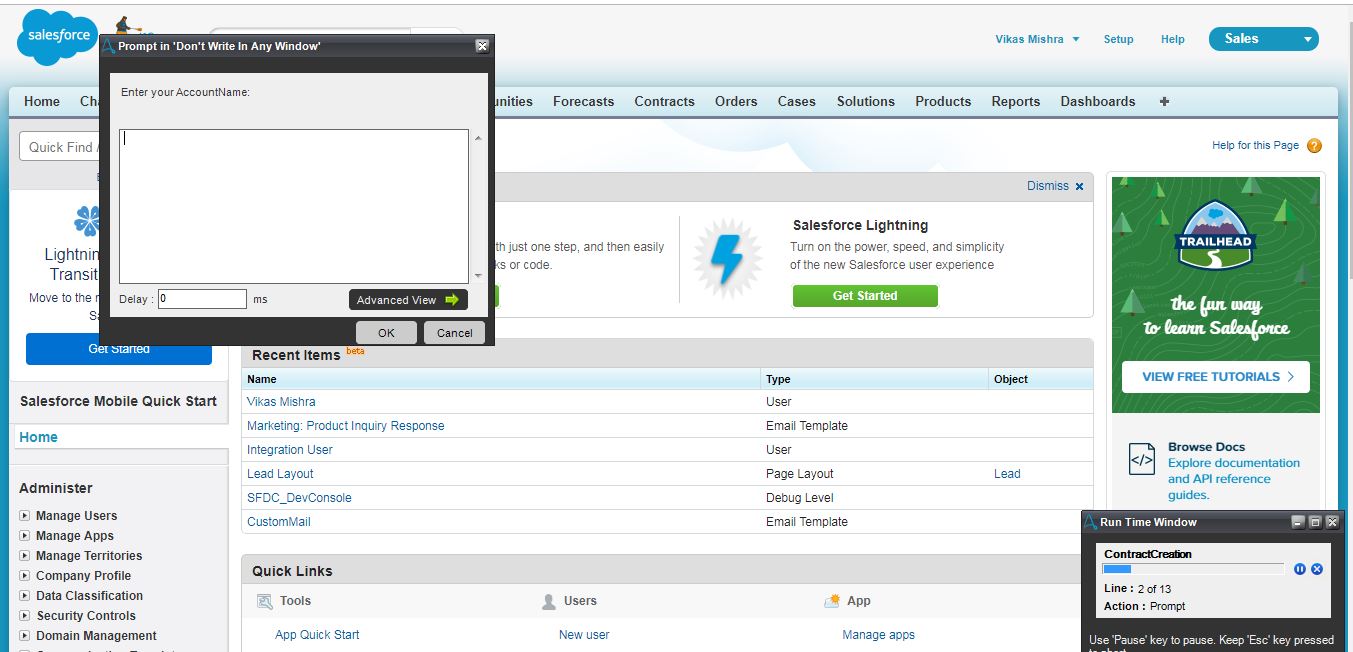1353x652 pixels.
Task: Switch to the Home tab
Action: (x=42, y=101)
